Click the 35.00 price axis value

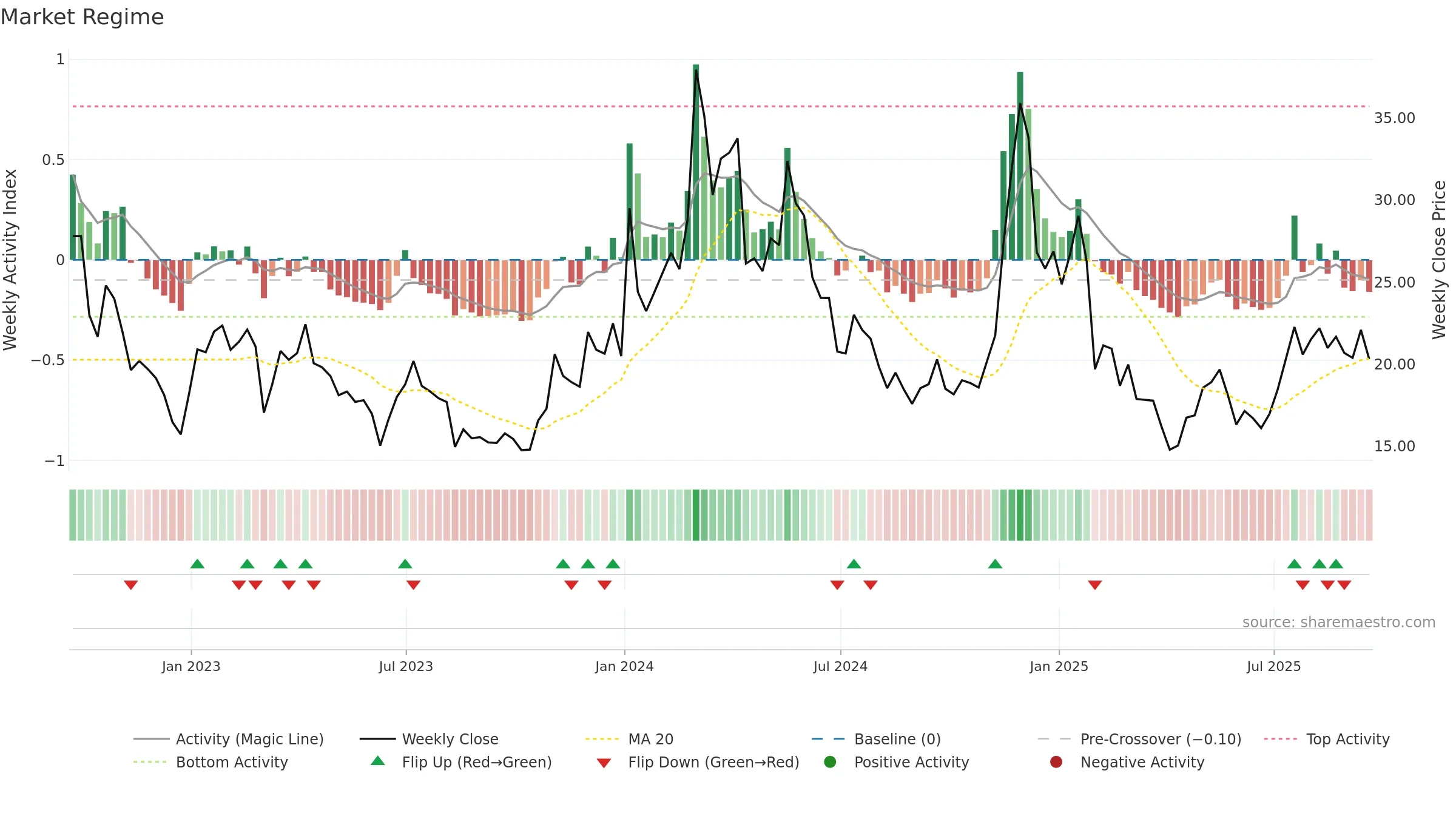pos(1395,118)
